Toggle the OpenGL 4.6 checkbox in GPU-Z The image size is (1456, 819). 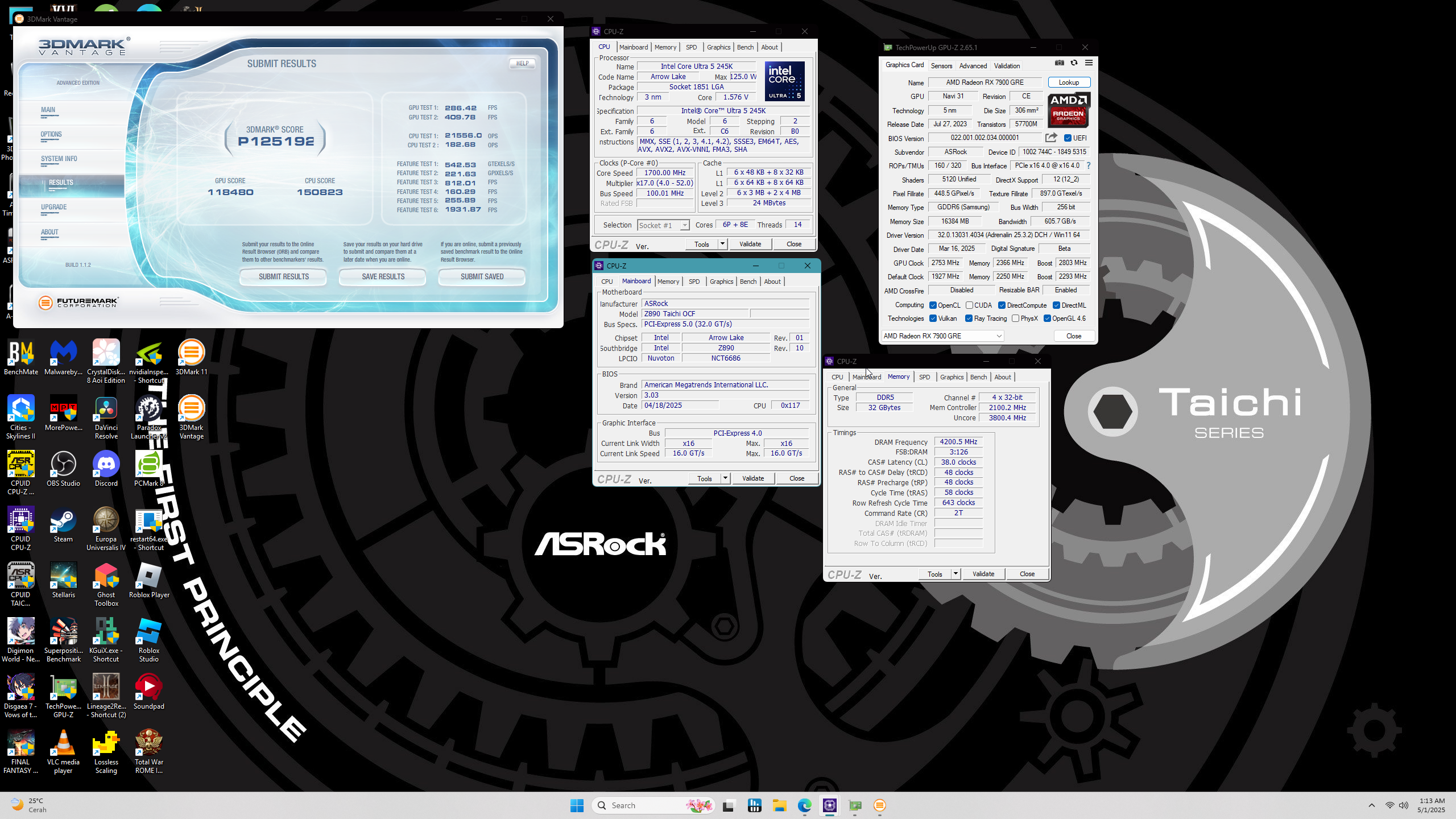(x=1047, y=318)
